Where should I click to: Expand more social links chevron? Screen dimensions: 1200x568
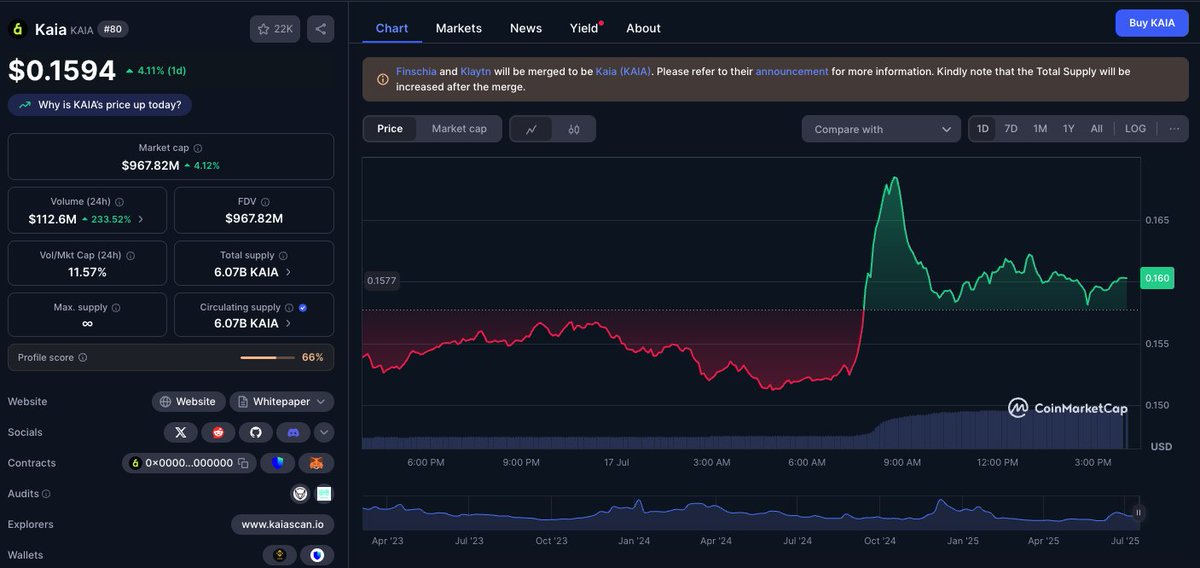coord(324,432)
